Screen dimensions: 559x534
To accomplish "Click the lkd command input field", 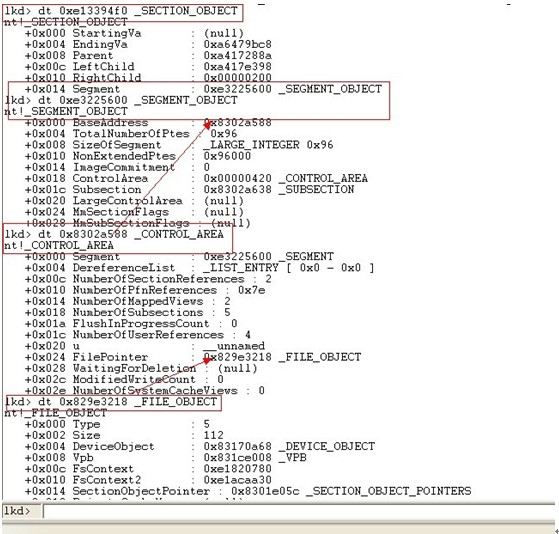I will coord(299,511).
